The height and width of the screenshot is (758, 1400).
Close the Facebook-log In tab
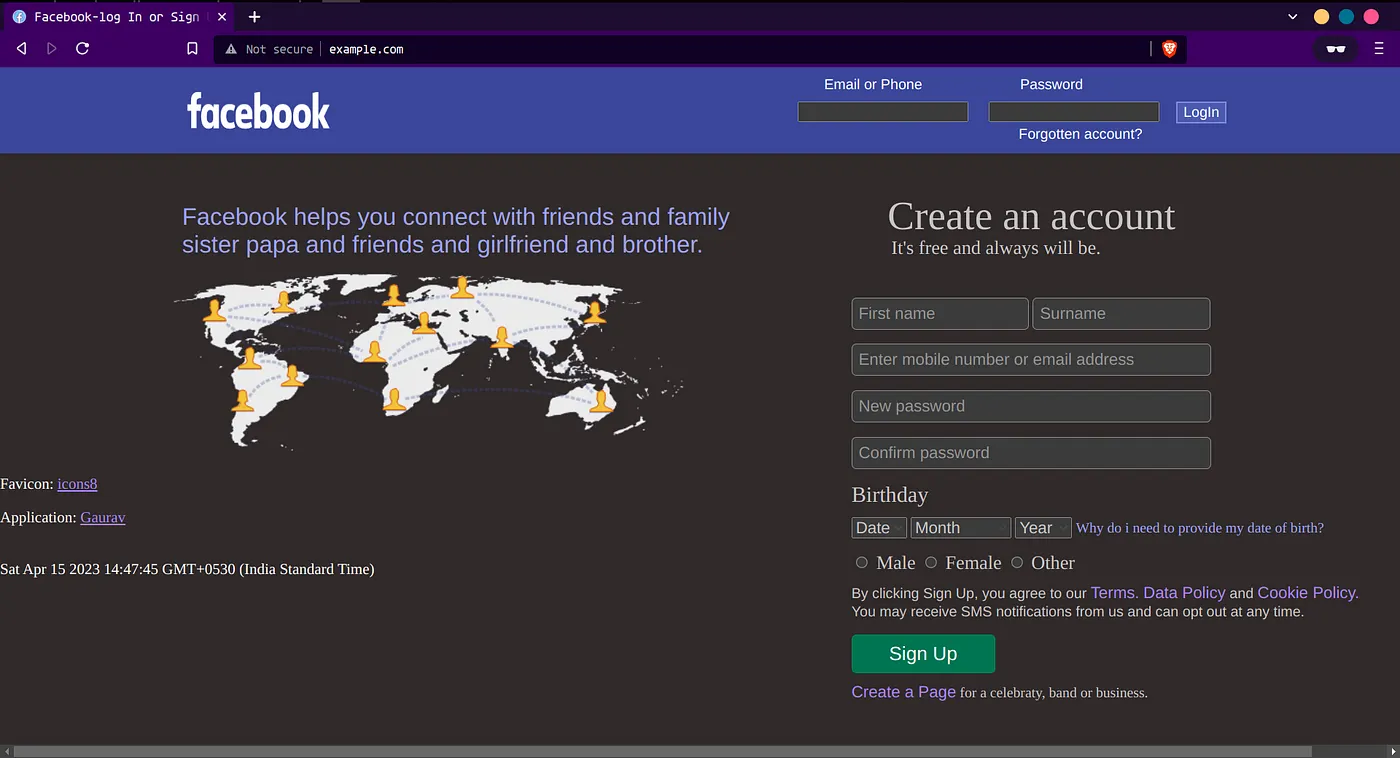pos(222,17)
